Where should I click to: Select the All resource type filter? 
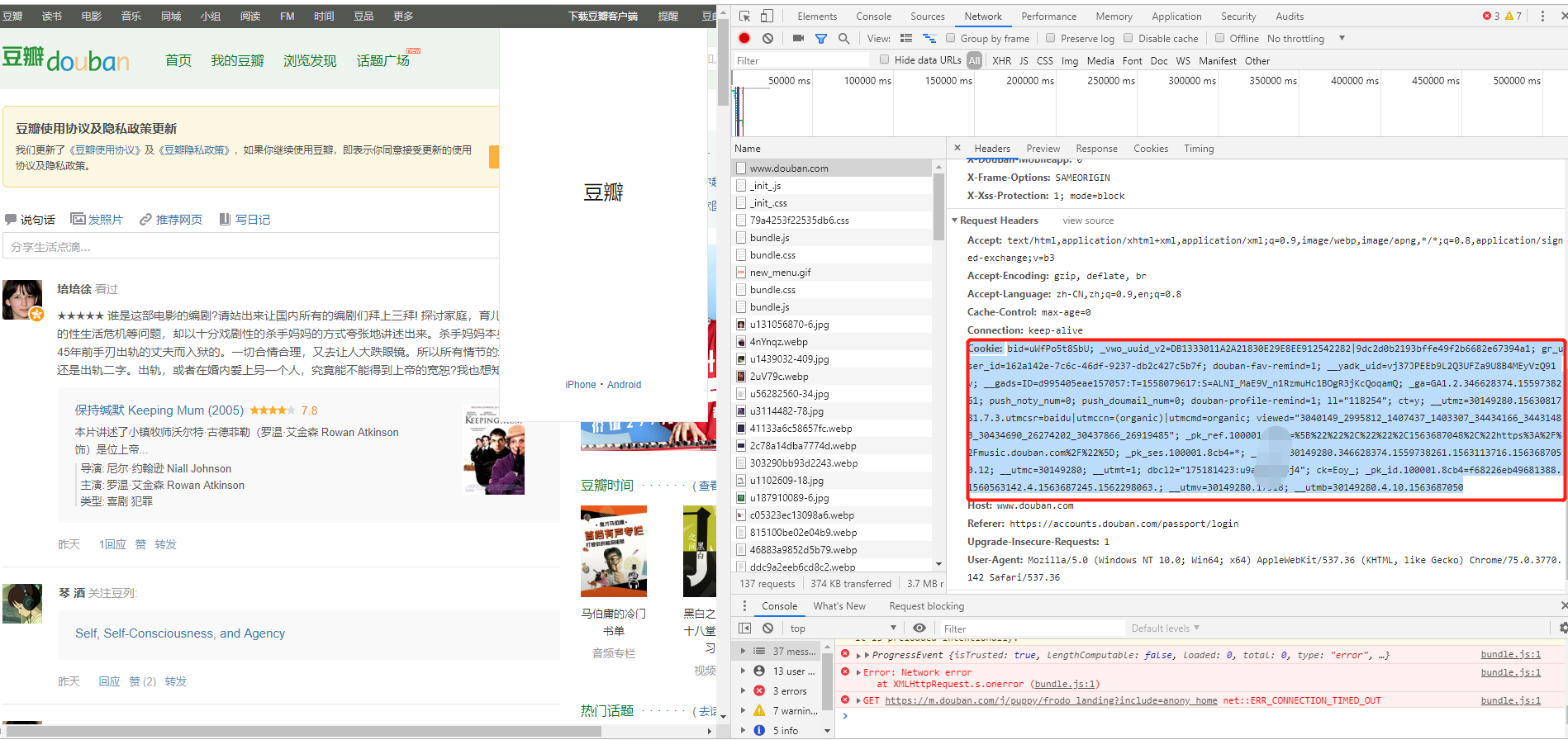point(975,60)
